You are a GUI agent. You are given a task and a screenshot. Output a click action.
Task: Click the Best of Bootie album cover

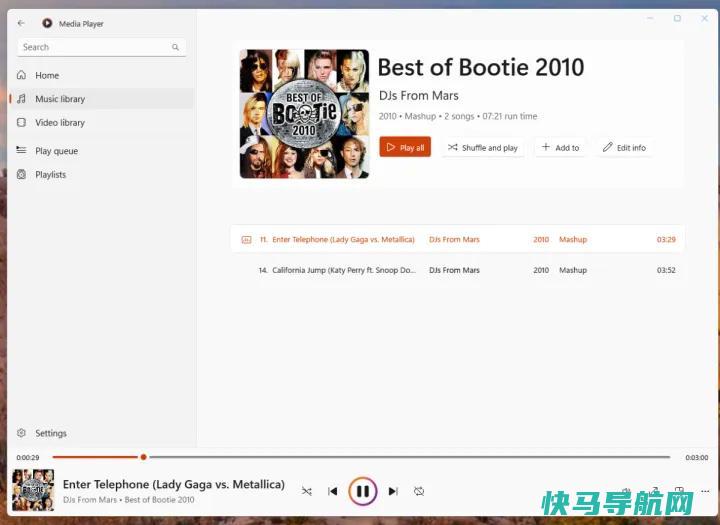(x=304, y=114)
